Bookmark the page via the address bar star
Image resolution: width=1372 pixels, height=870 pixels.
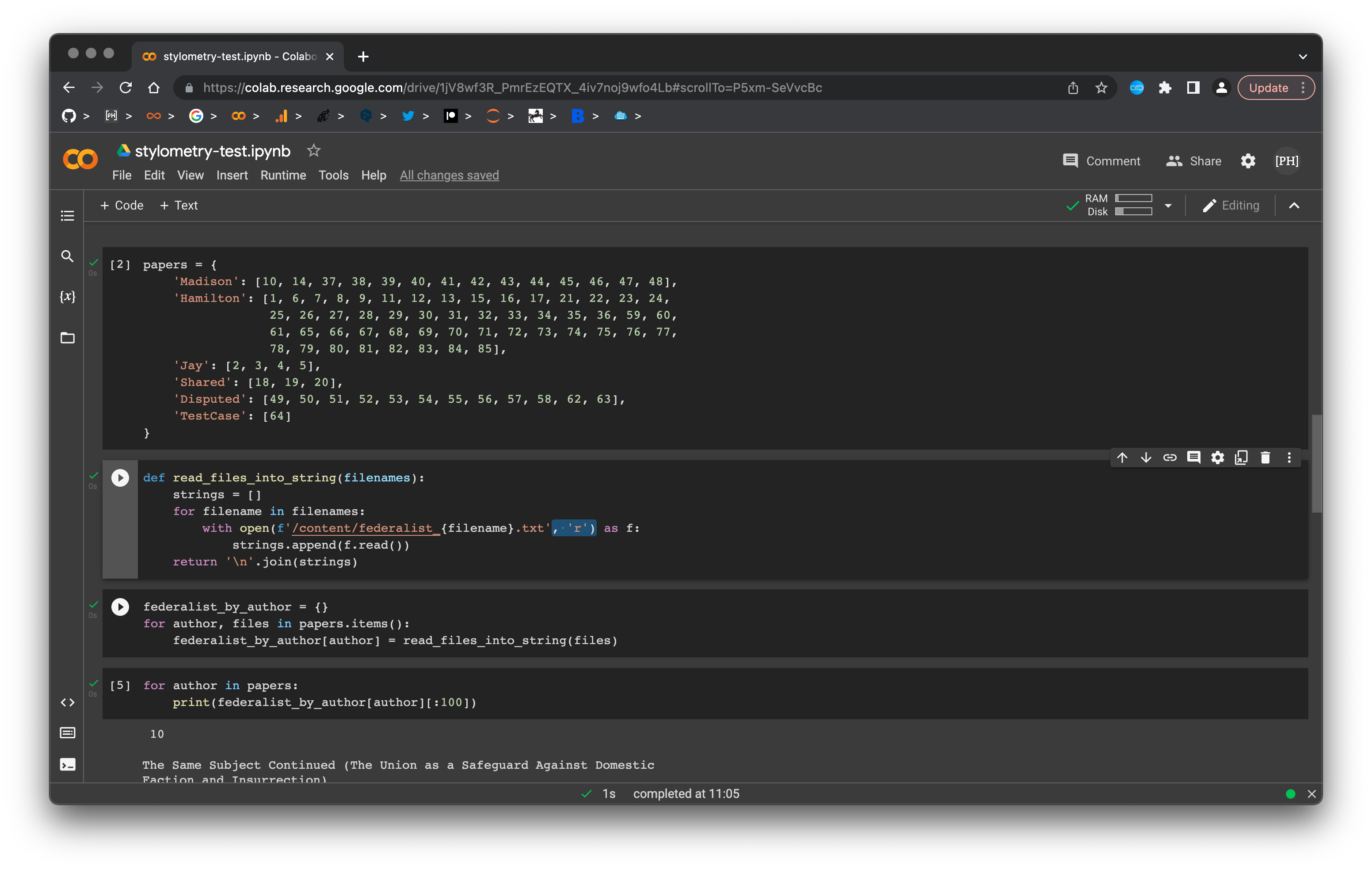(1101, 88)
